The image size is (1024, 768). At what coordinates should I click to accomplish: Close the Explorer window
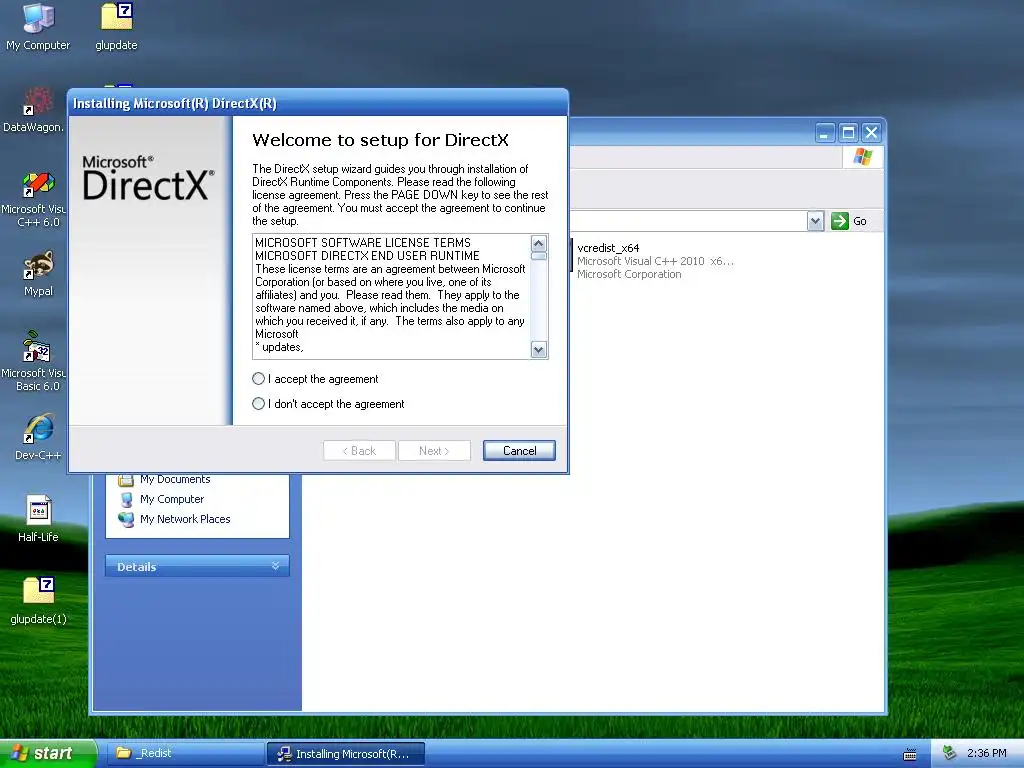(x=871, y=133)
